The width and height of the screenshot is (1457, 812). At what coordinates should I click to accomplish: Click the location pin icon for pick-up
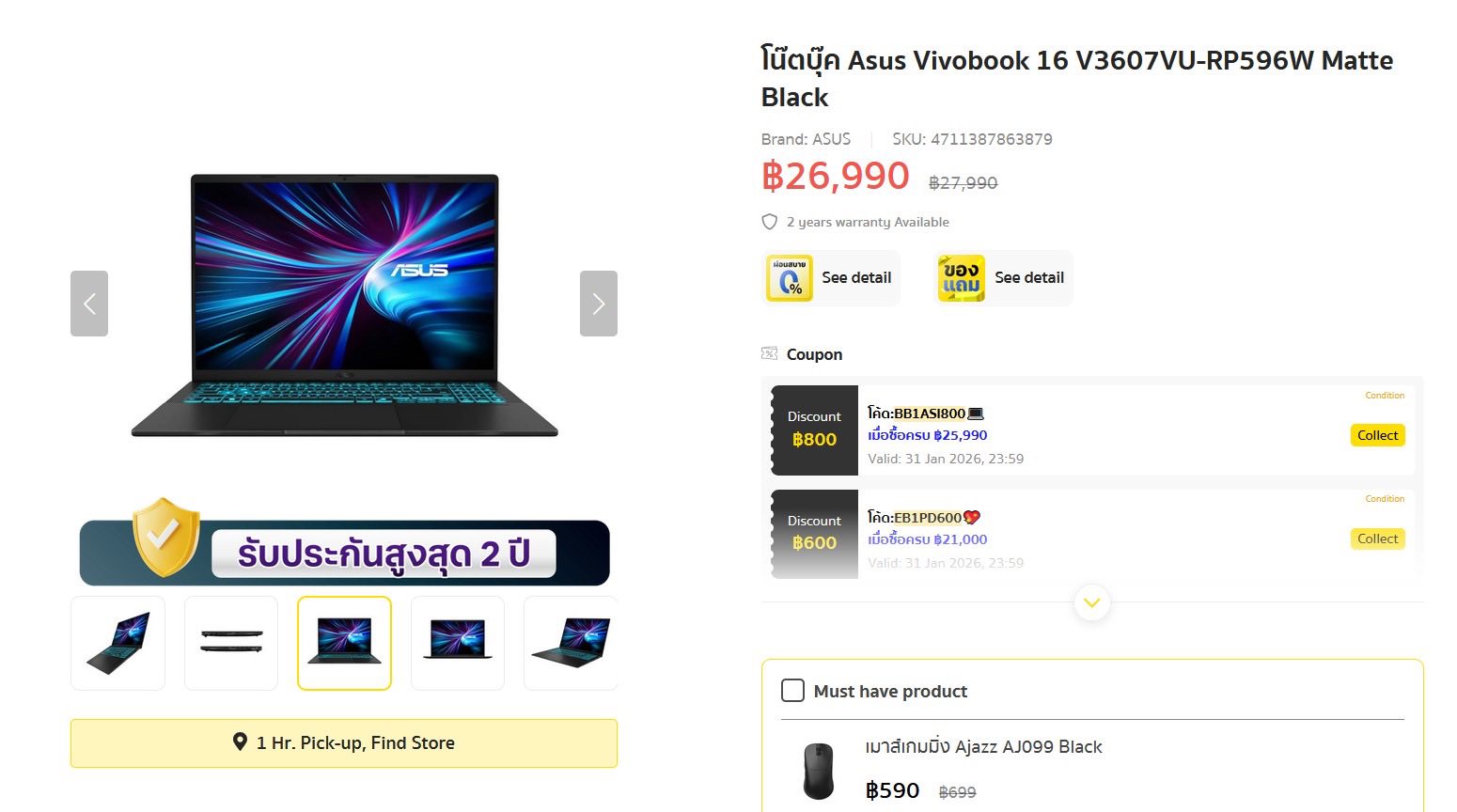(240, 742)
